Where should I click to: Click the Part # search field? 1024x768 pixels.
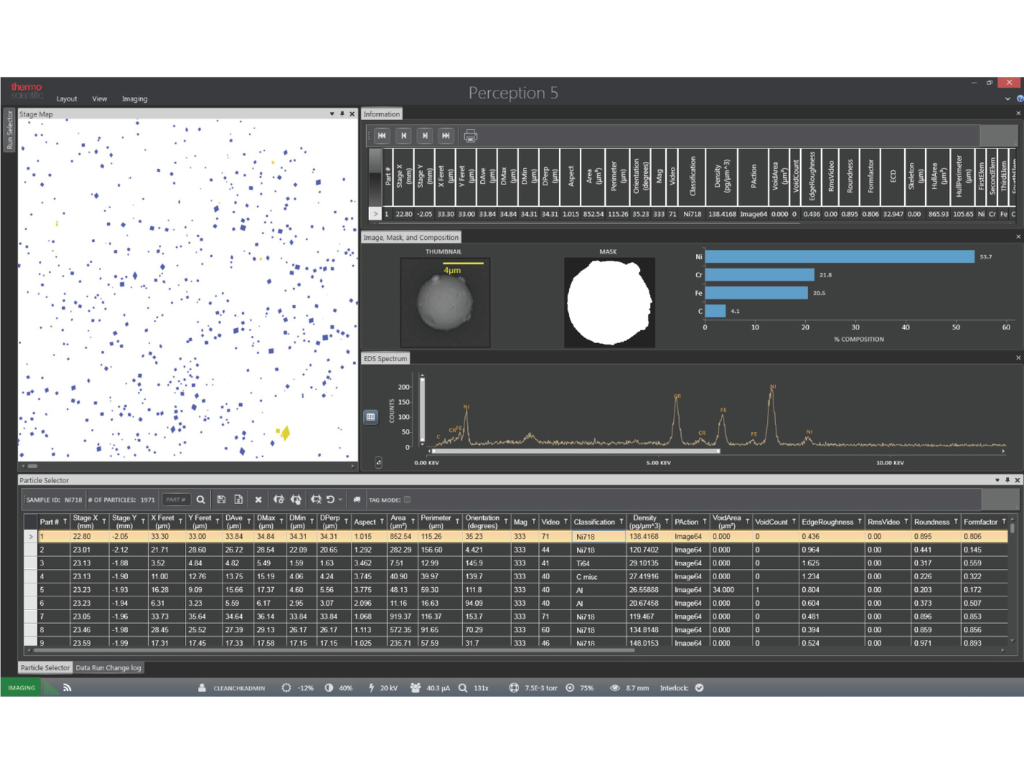click(176, 500)
